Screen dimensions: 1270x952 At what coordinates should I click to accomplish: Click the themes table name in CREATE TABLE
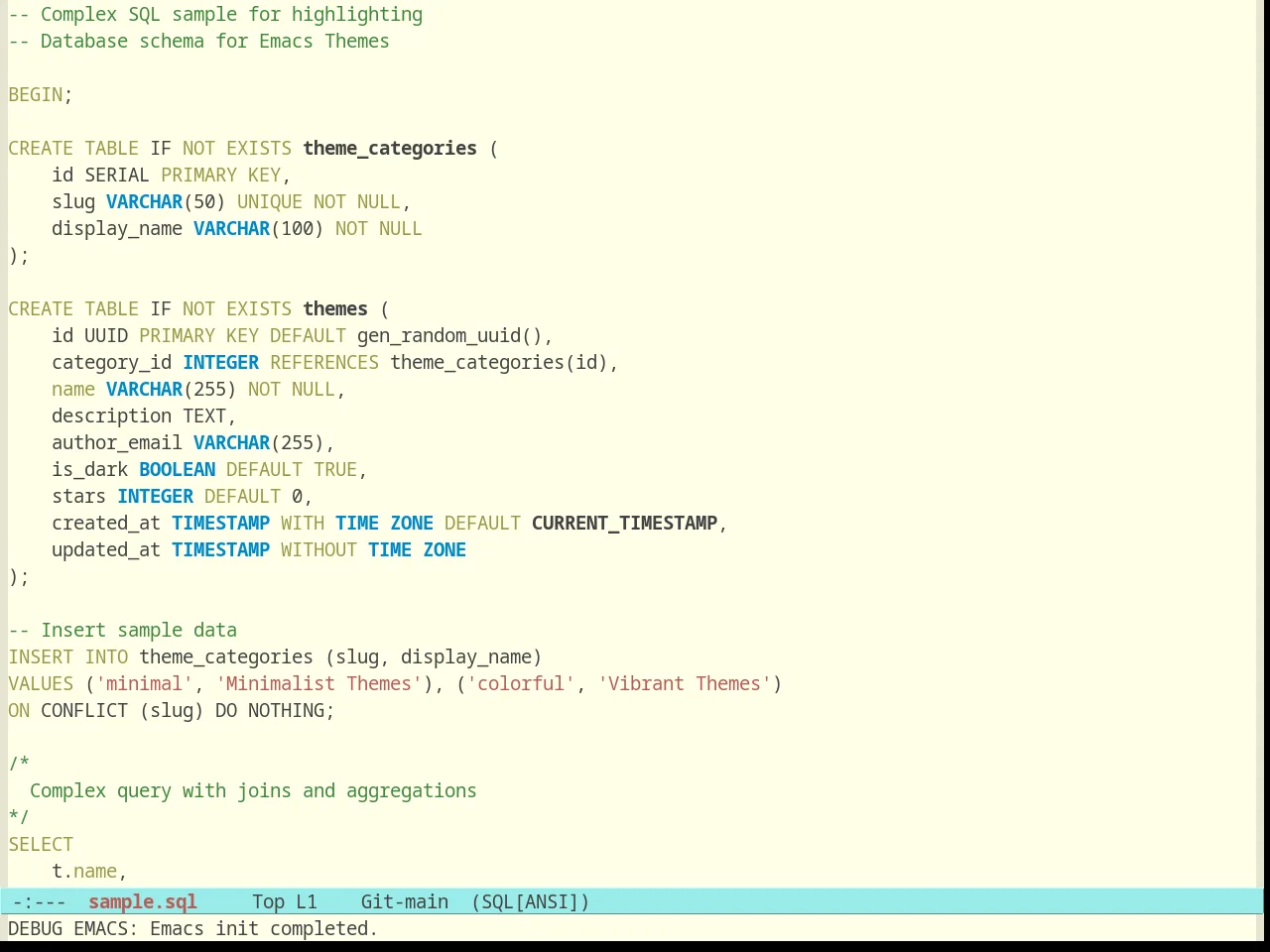(x=335, y=308)
